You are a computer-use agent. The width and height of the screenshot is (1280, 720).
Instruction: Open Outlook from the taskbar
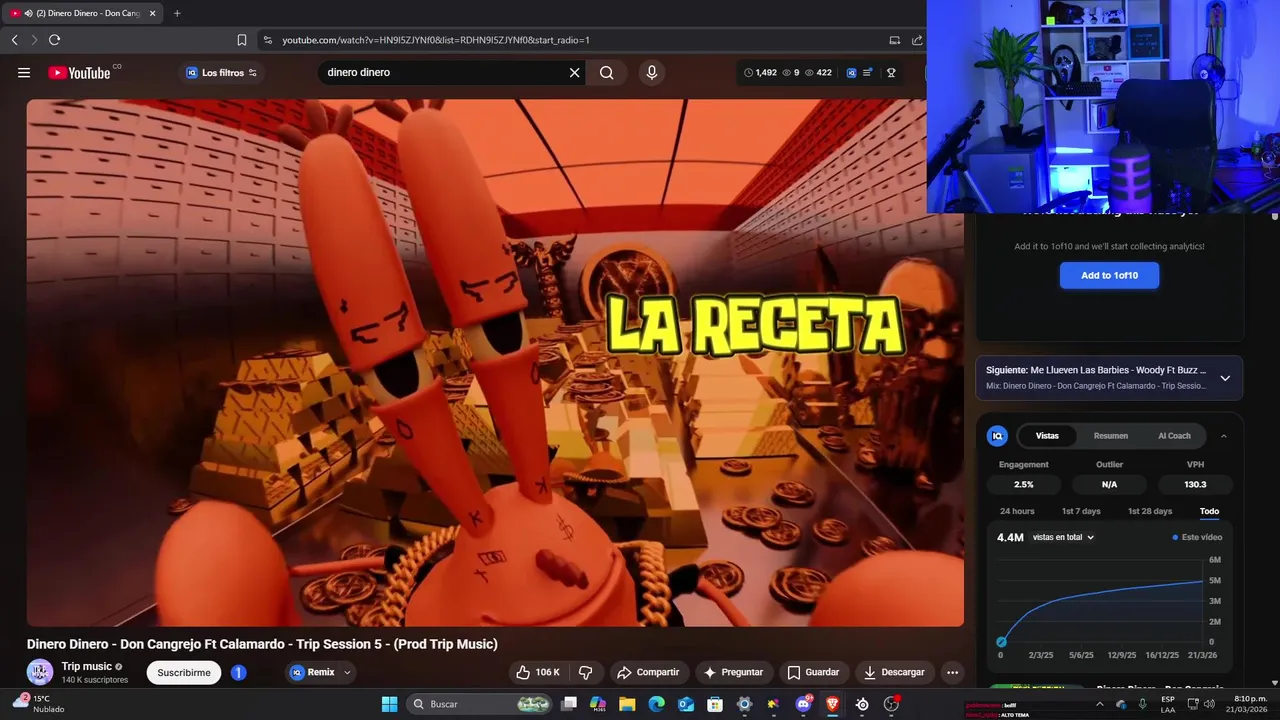(686, 704)
